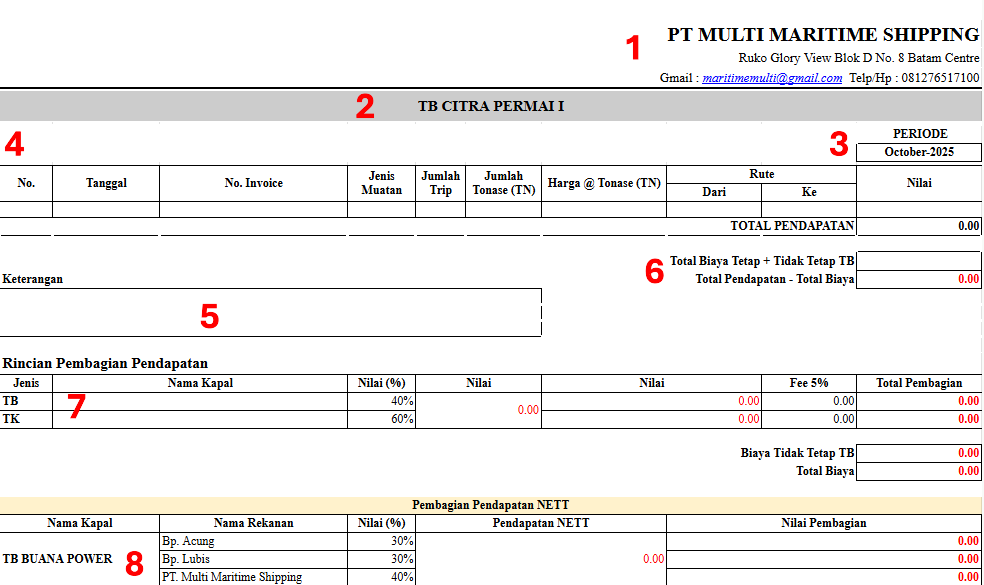The height and width of the screenshot is (585, 984).
Task: Select the 60% Nilai cell for TK
Action: tap(381, 419)
